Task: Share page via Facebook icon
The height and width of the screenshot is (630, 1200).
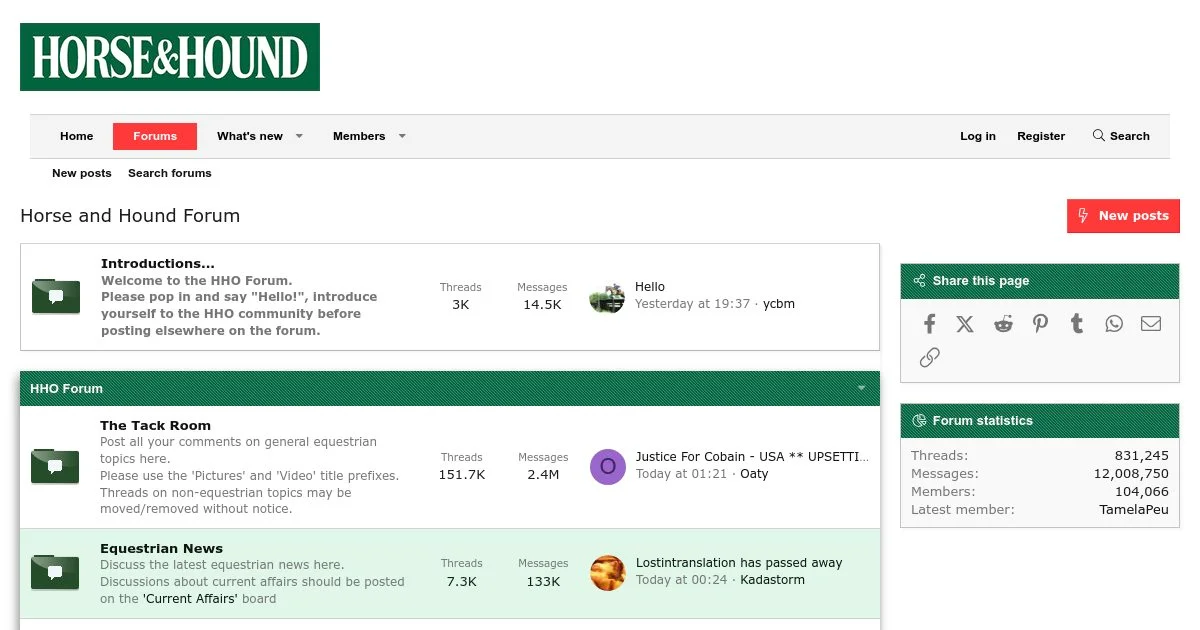Action: click(x=929, y=324)
